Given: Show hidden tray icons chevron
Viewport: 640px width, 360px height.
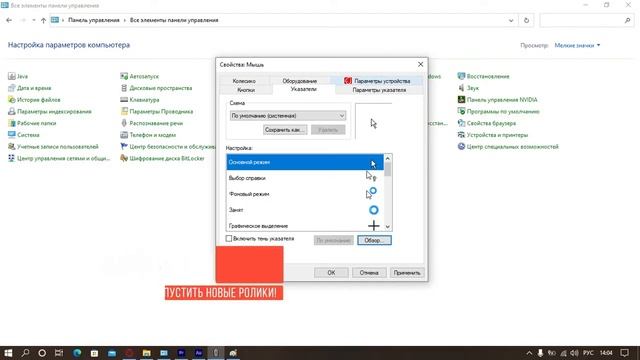Looking at the screenshot, I should [x=529, y=353].
